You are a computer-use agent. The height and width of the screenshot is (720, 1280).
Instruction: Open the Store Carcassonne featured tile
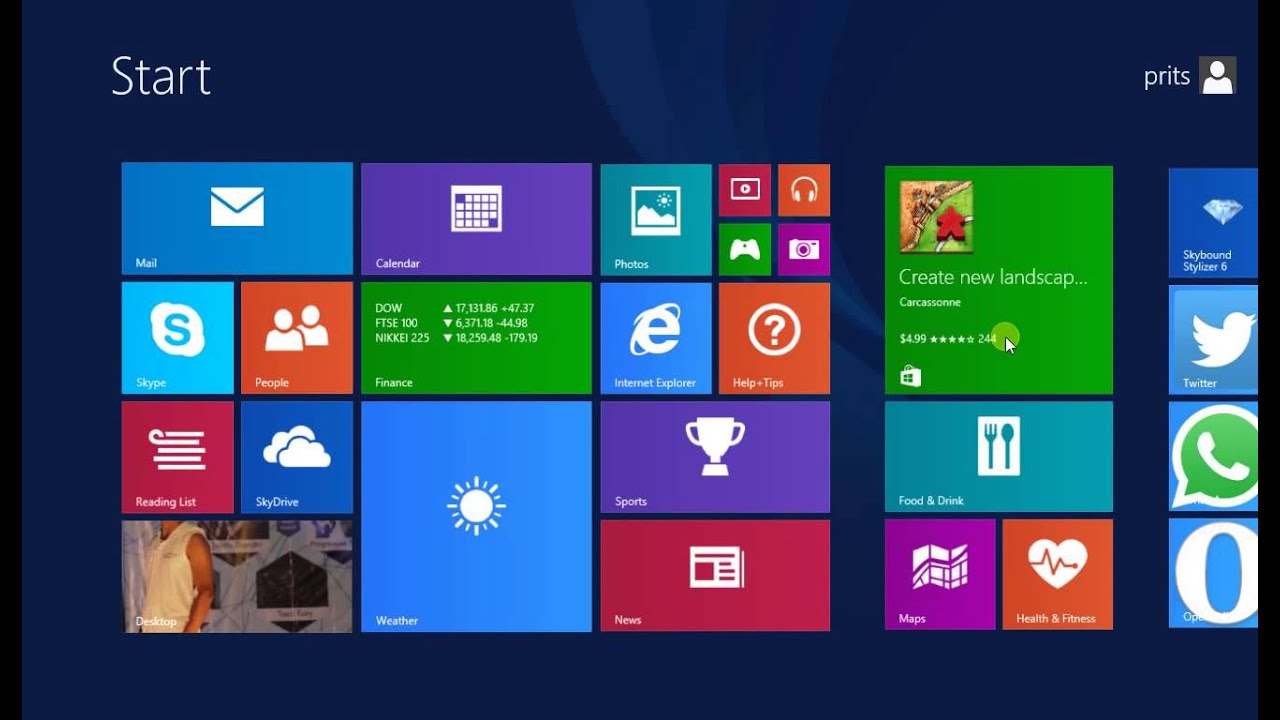point(999,280)
